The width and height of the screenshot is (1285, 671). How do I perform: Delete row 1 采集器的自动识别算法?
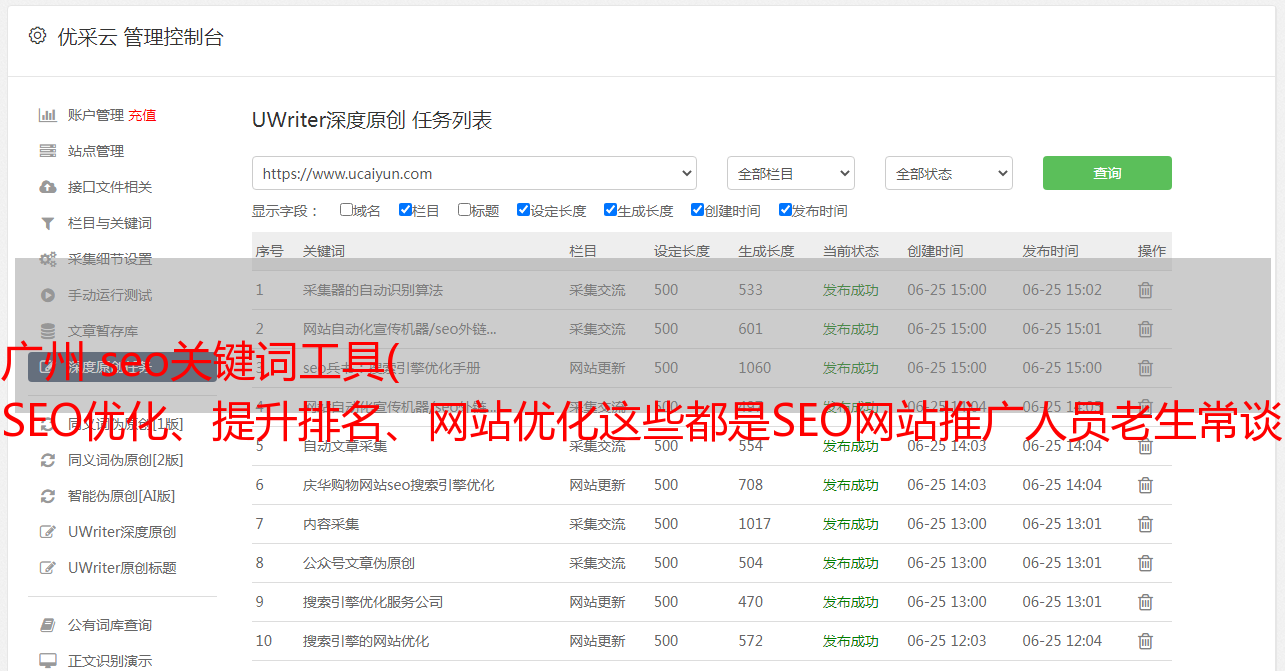pyautogui.click(x=1146, y=290)
